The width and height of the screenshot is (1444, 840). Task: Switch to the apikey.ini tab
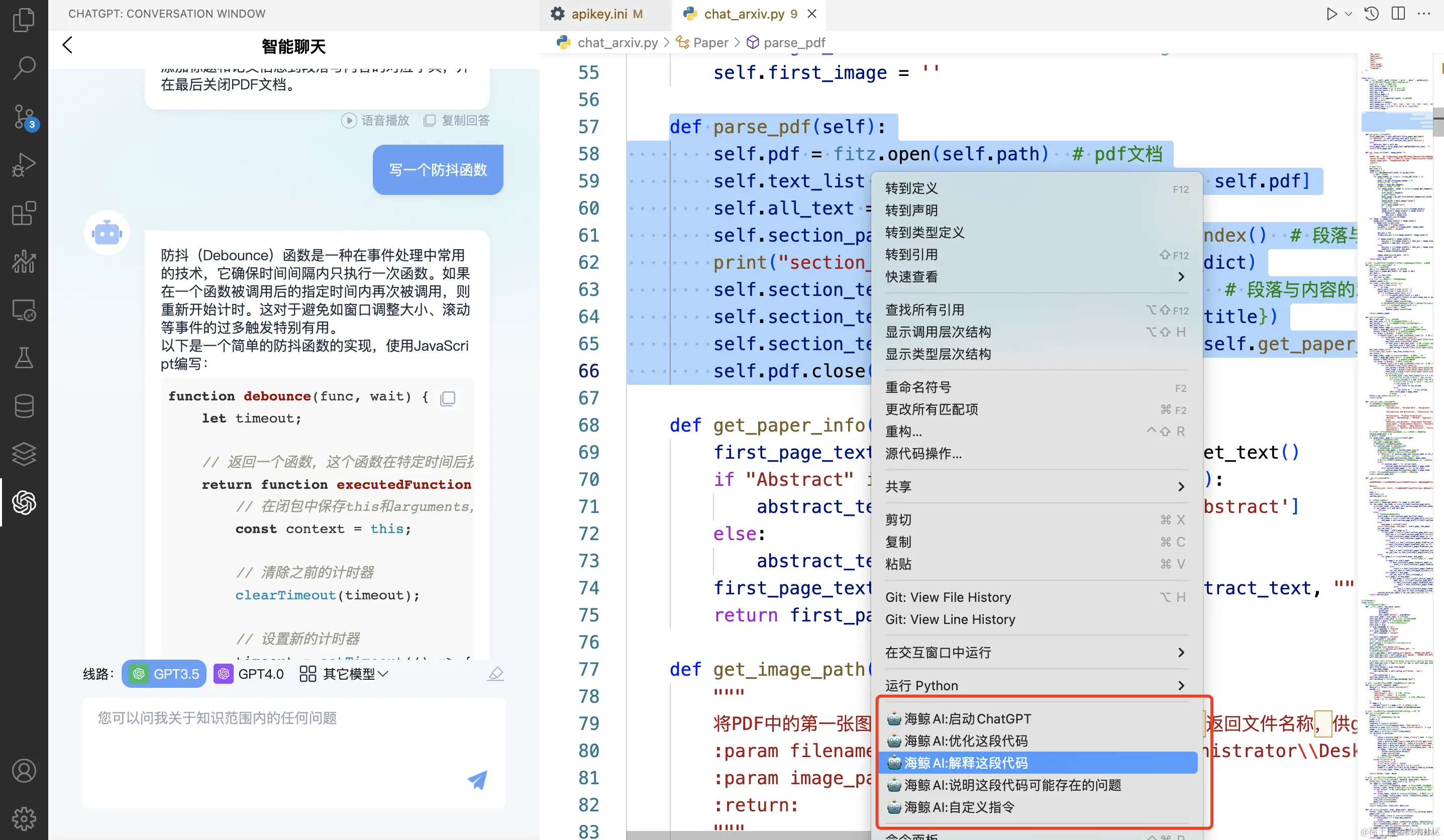coord(599,14)
